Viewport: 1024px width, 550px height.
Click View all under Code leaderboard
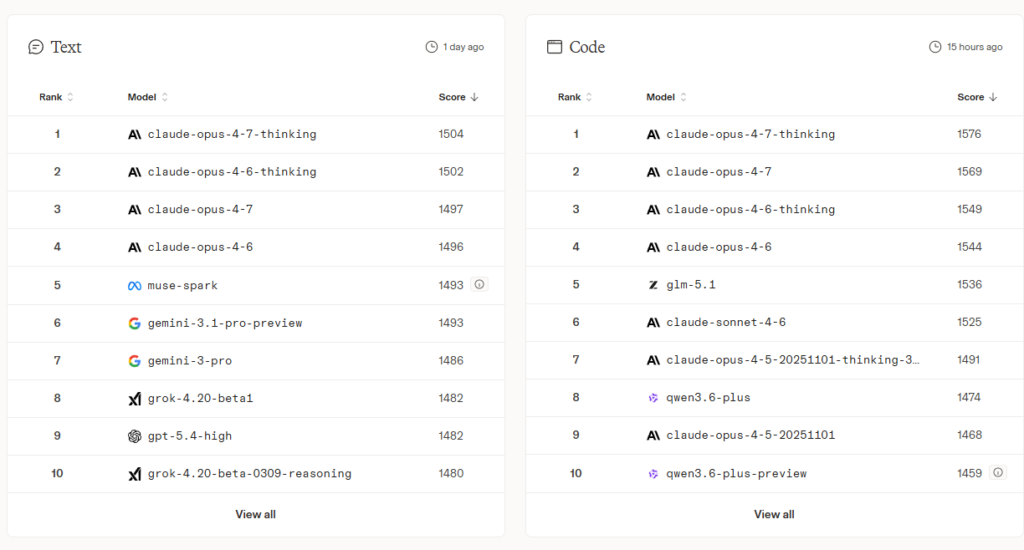[774, 514]
